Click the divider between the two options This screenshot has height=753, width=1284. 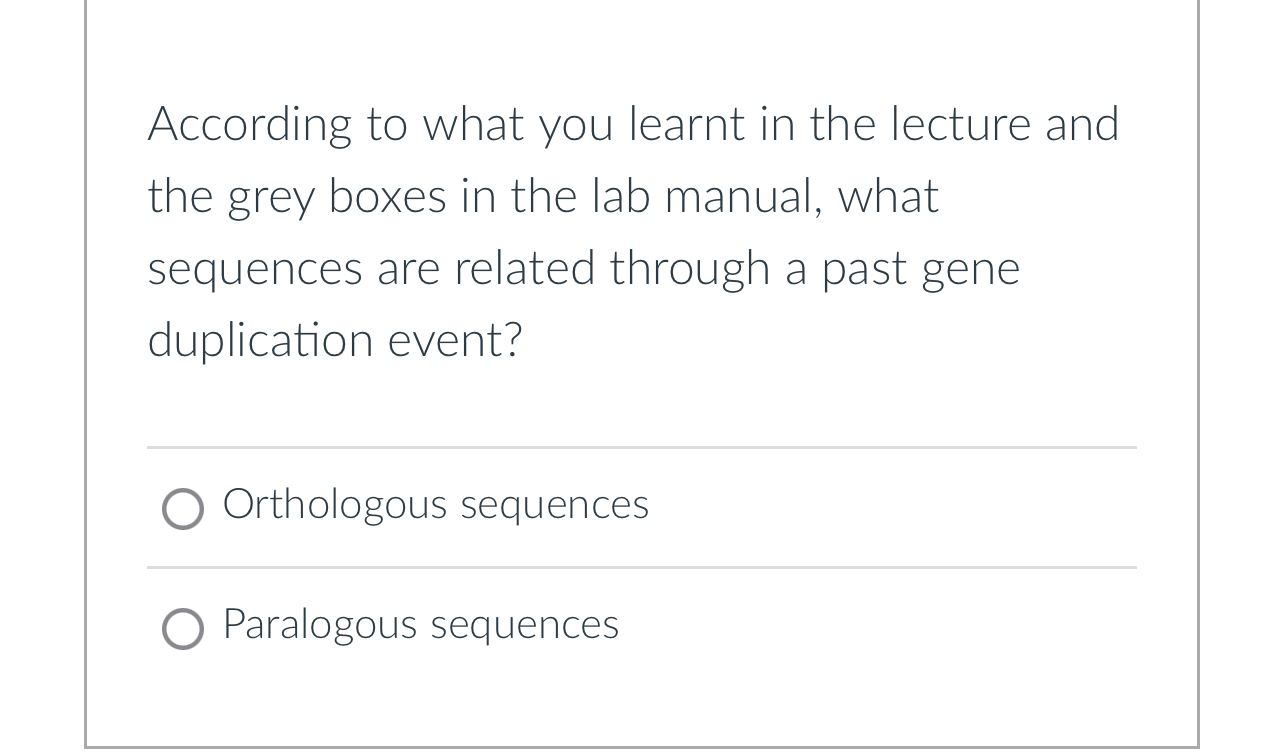pyautogui.click(x=641, y=568)
